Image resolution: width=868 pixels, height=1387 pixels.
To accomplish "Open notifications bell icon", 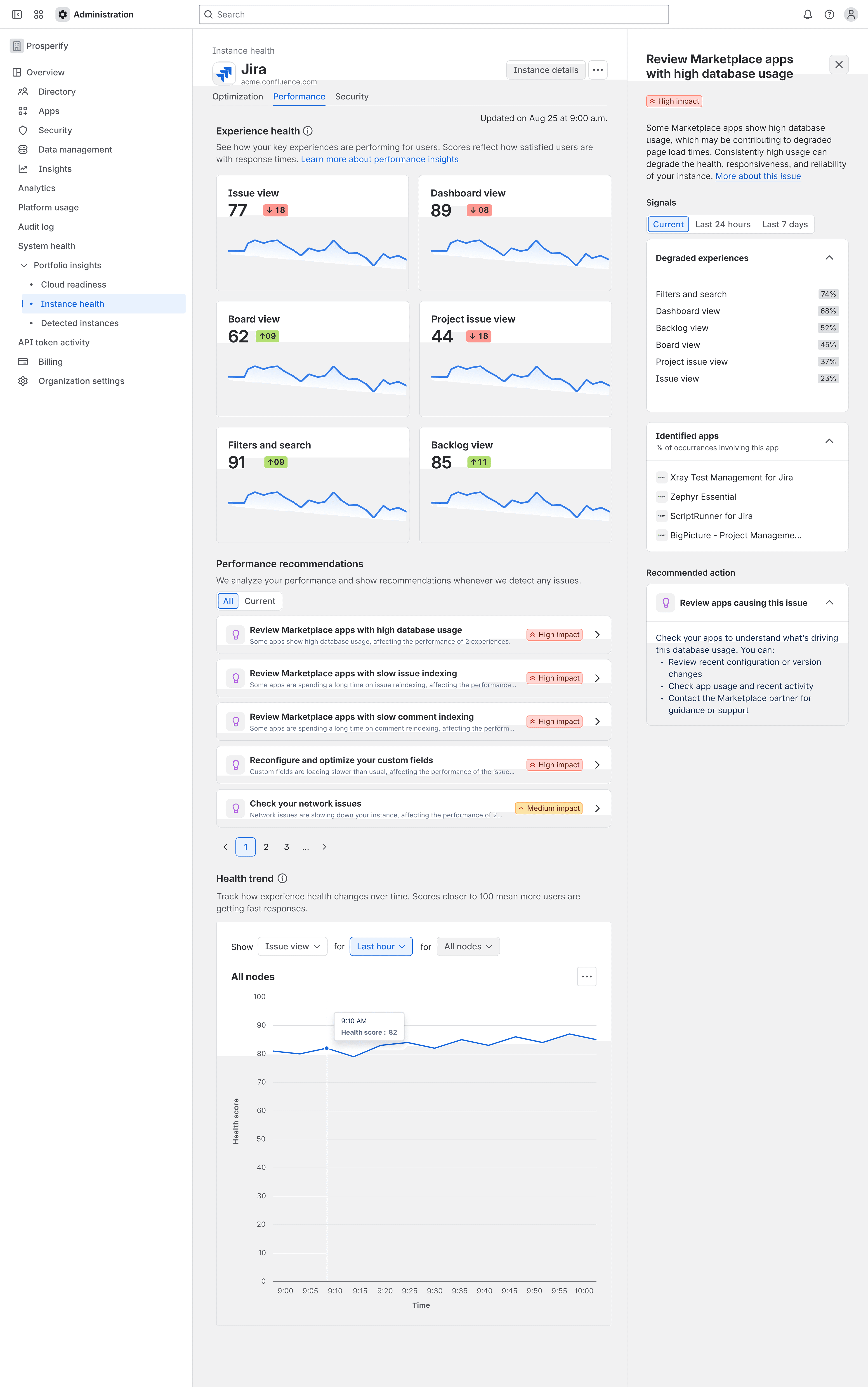I will [x=807, y=14].
